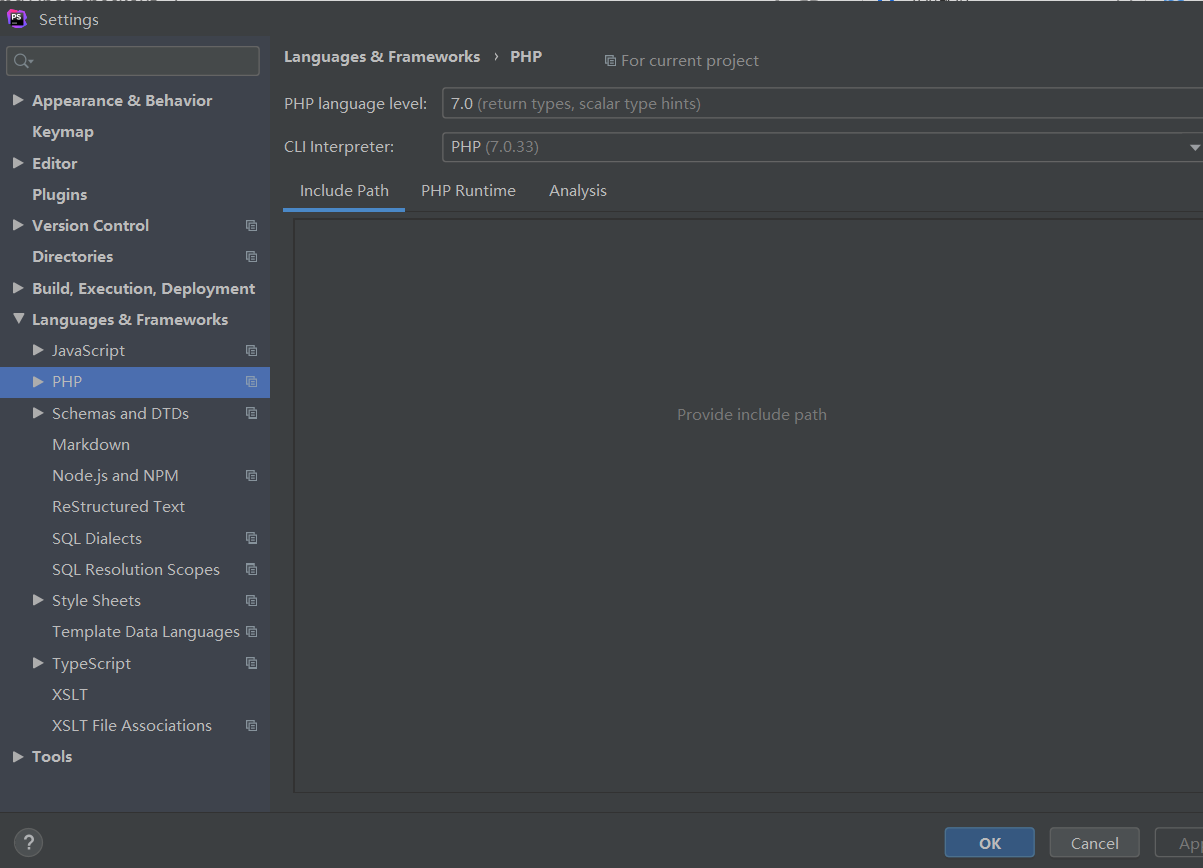Expand the Tools settings node
Image resolution: width=1203 pixels, height=868 pixels.
point(18,756)
